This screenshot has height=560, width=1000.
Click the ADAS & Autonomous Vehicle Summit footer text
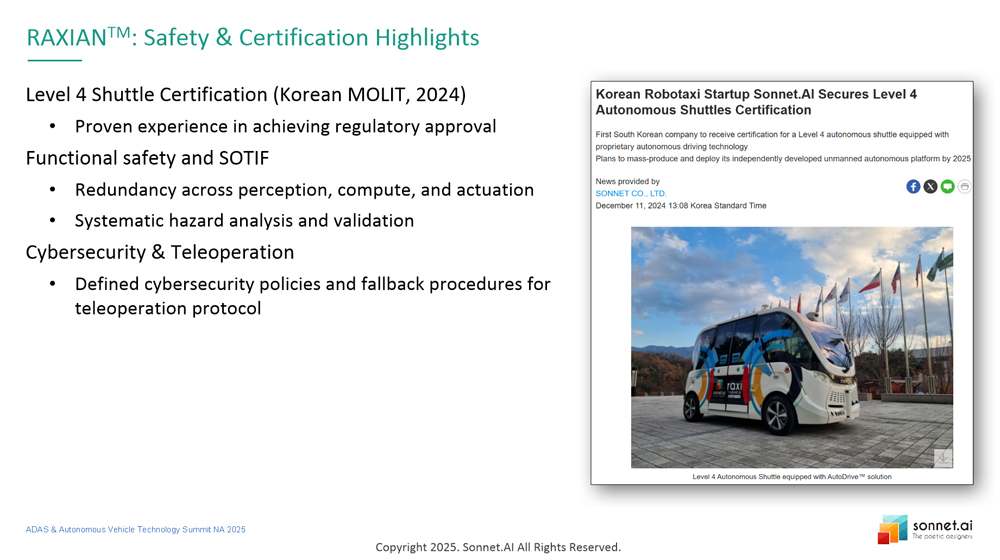[x=135, y=529]
